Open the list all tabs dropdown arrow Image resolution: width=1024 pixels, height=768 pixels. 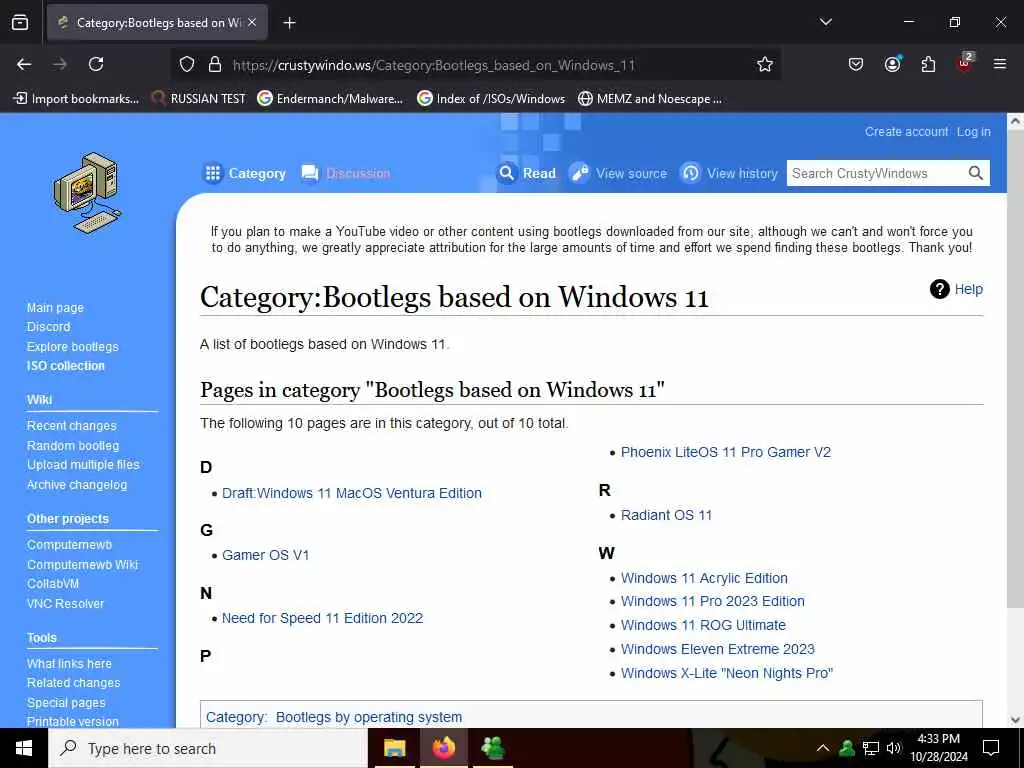tap(825, 22)
